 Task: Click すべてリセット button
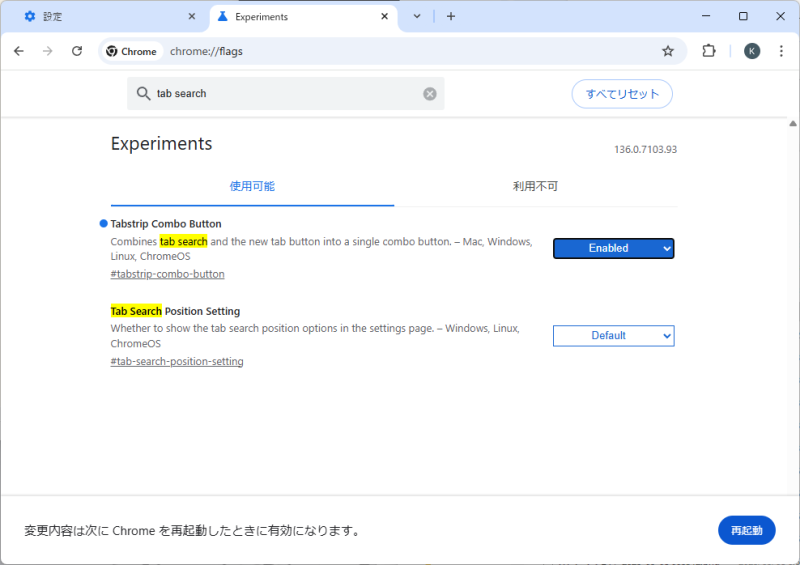coord(622,94)
